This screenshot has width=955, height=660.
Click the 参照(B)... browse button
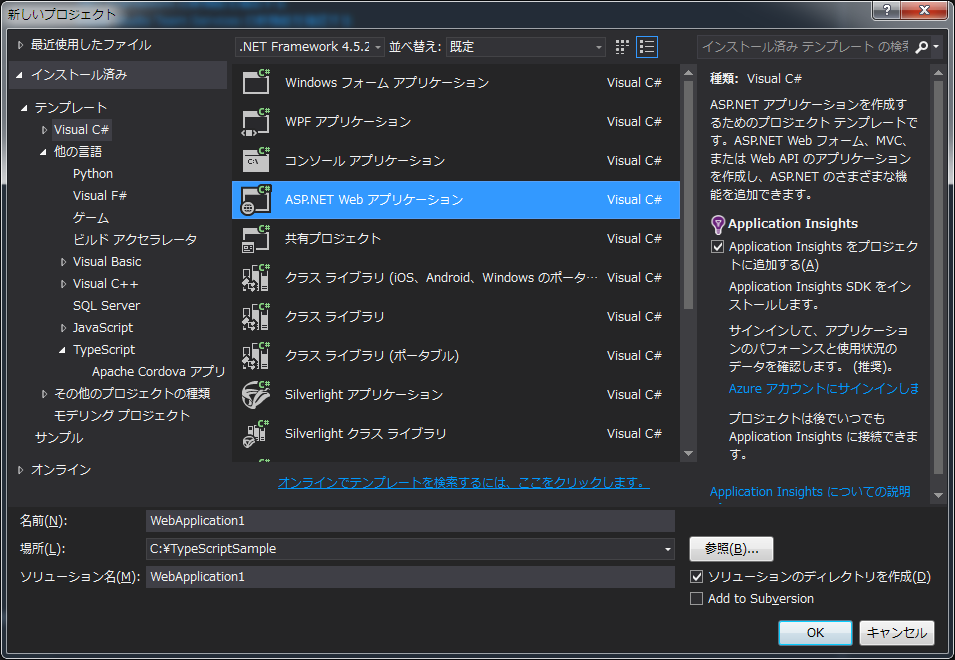coord(731,549)
